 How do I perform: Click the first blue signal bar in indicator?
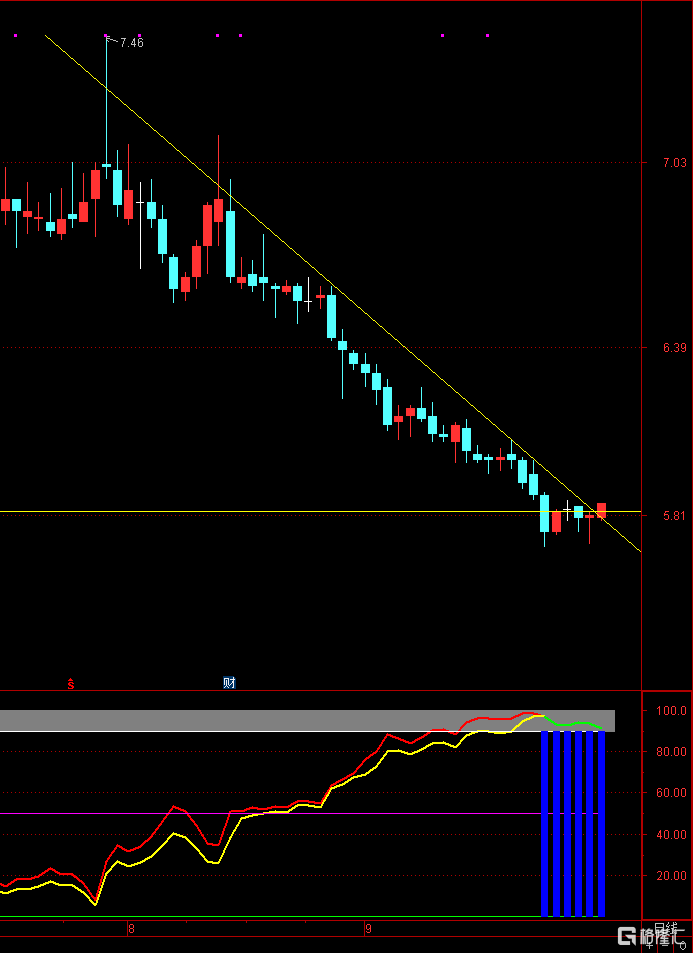(x=545, y=824)
